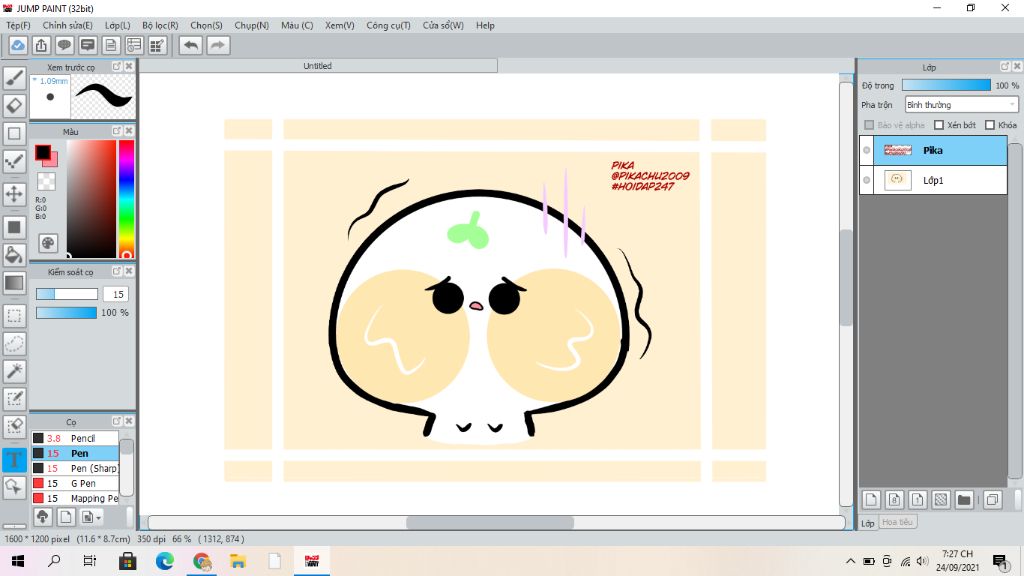Activate the Lasso selection tool
This screenshot has width=1024, height=576.
click(14, 344)
